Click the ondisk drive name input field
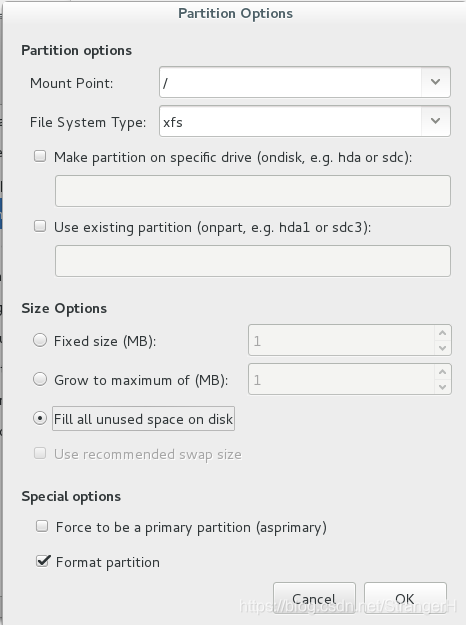The image size is (466, 625). 253,191
